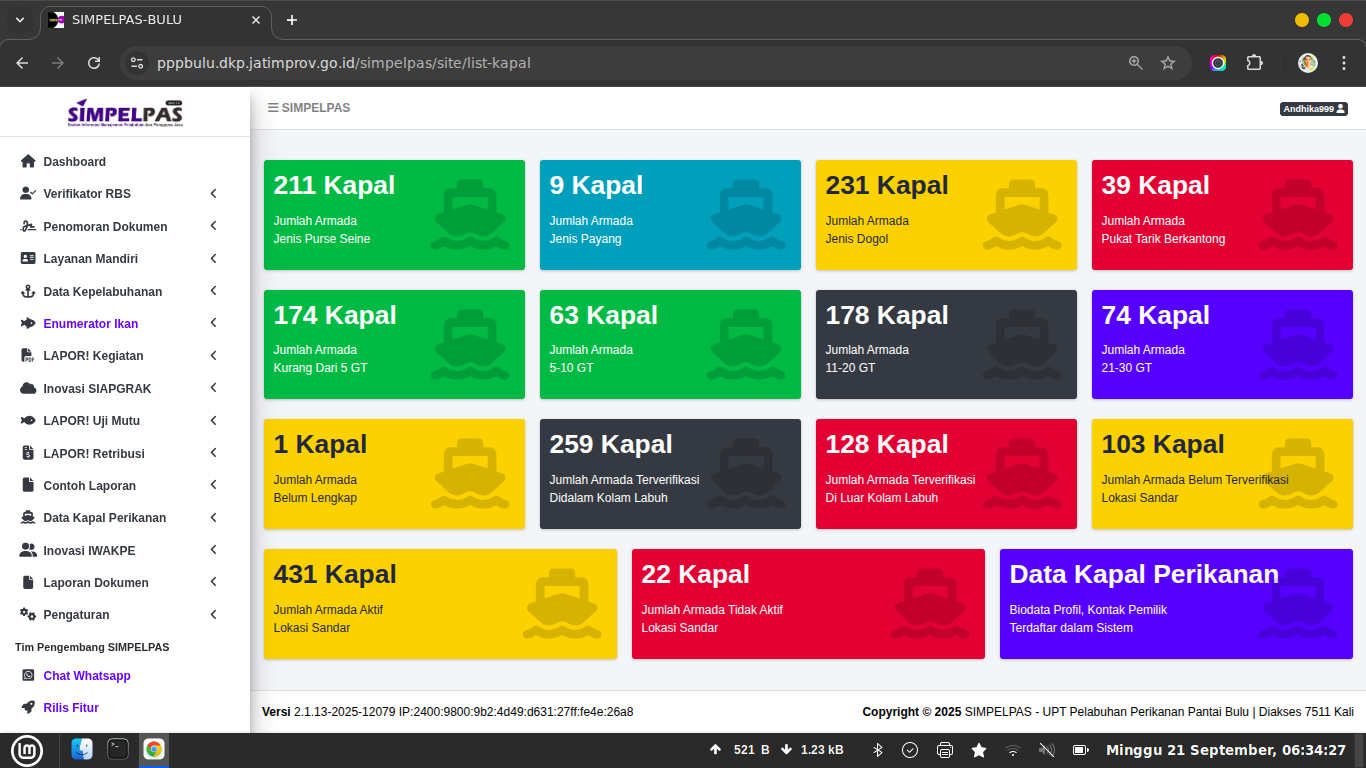Open the Andhika999 user menu
1366x768 pixels.
[x=1314, y=109]
